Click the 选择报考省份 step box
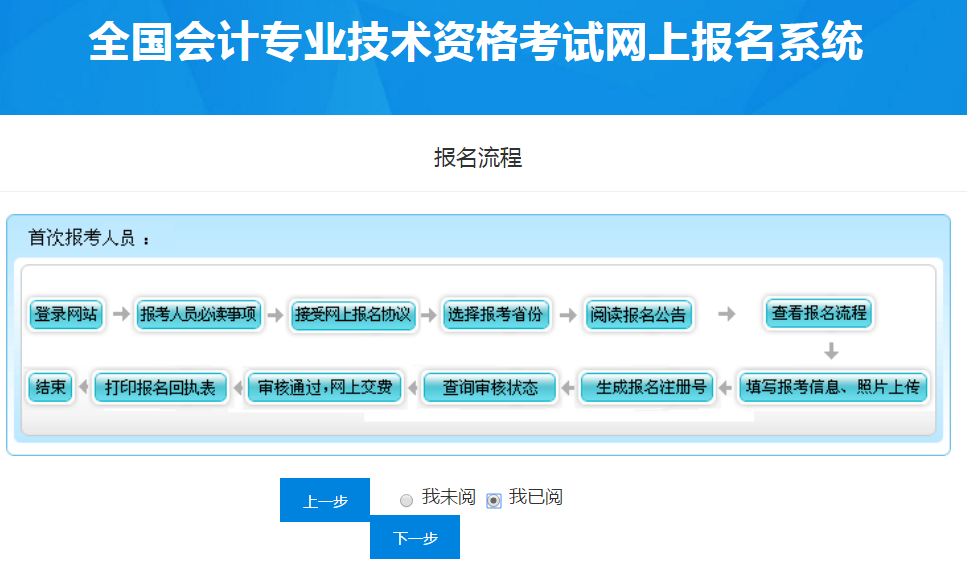 (497, 314)
